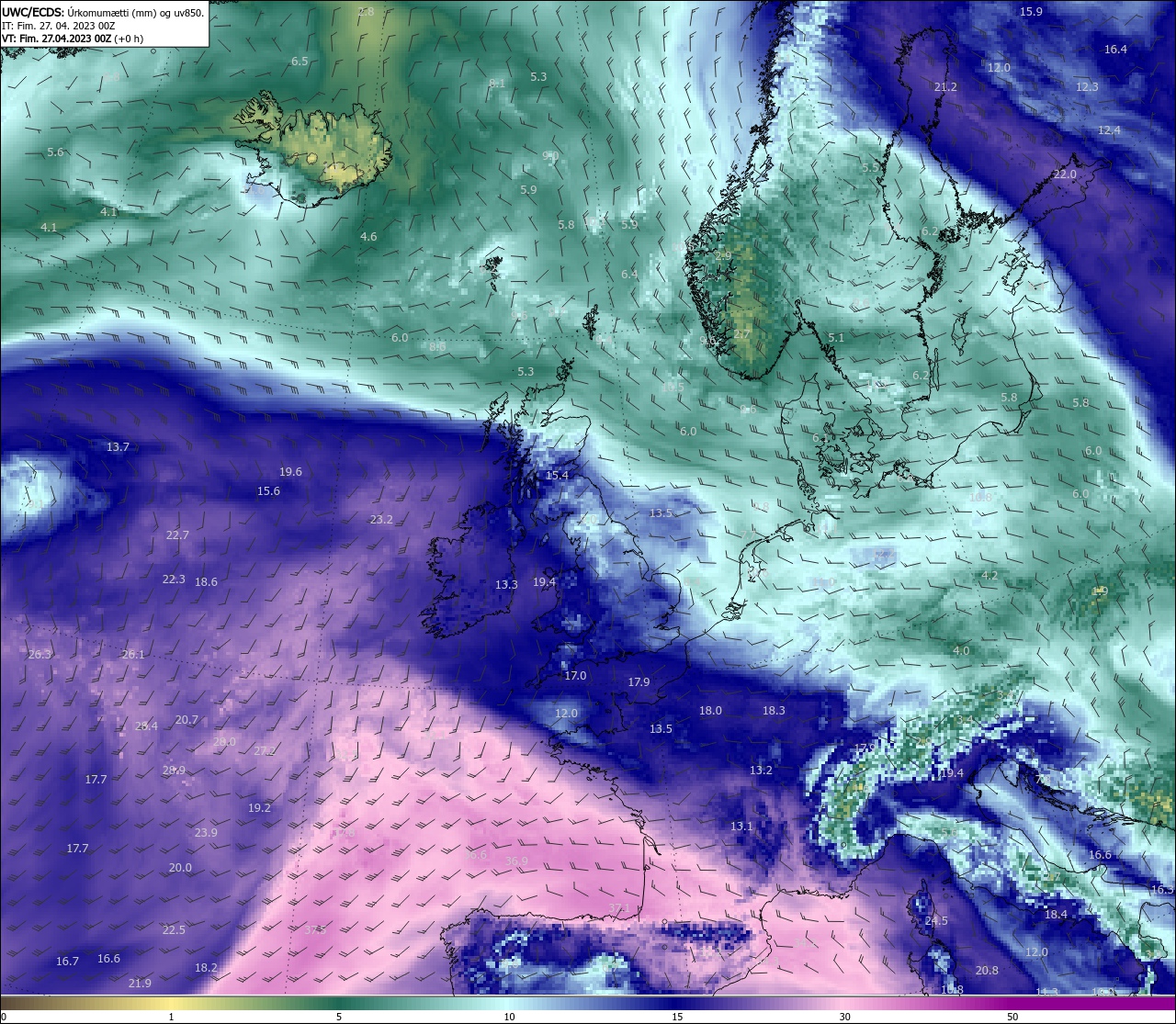Viewport: 1176px width, 1024px height.
Task: Click the 2.7 value over southern Norway
Action: tap(741, 334)
